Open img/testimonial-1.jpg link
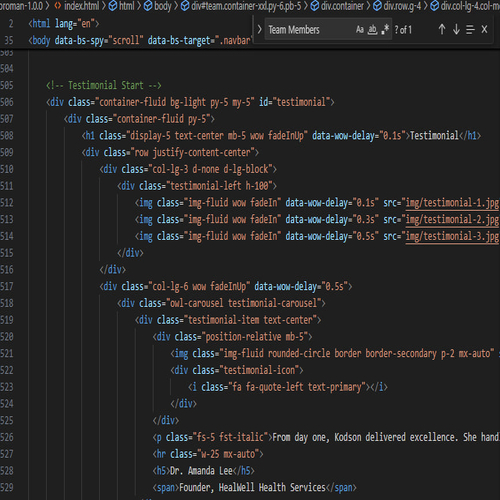The width and height of the screenshot is (500, 500). tap(452, 203)
